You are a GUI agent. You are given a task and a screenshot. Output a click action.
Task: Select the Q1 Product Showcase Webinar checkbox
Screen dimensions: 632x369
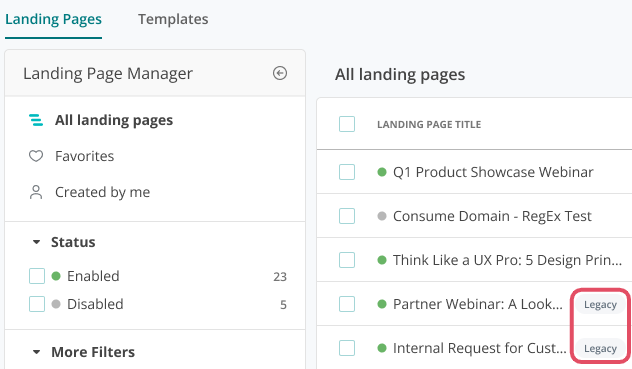click(x=347, y=172)
